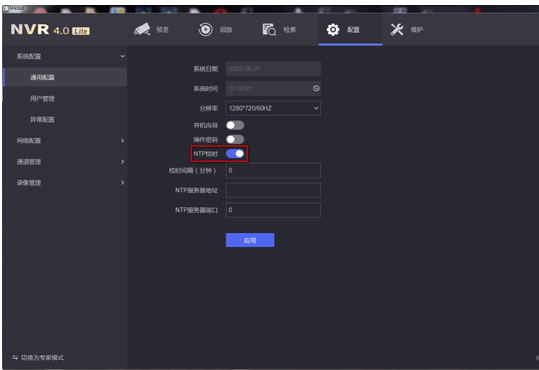Open the playback circular play icon

pyautogui.click(x=206, y=30)
